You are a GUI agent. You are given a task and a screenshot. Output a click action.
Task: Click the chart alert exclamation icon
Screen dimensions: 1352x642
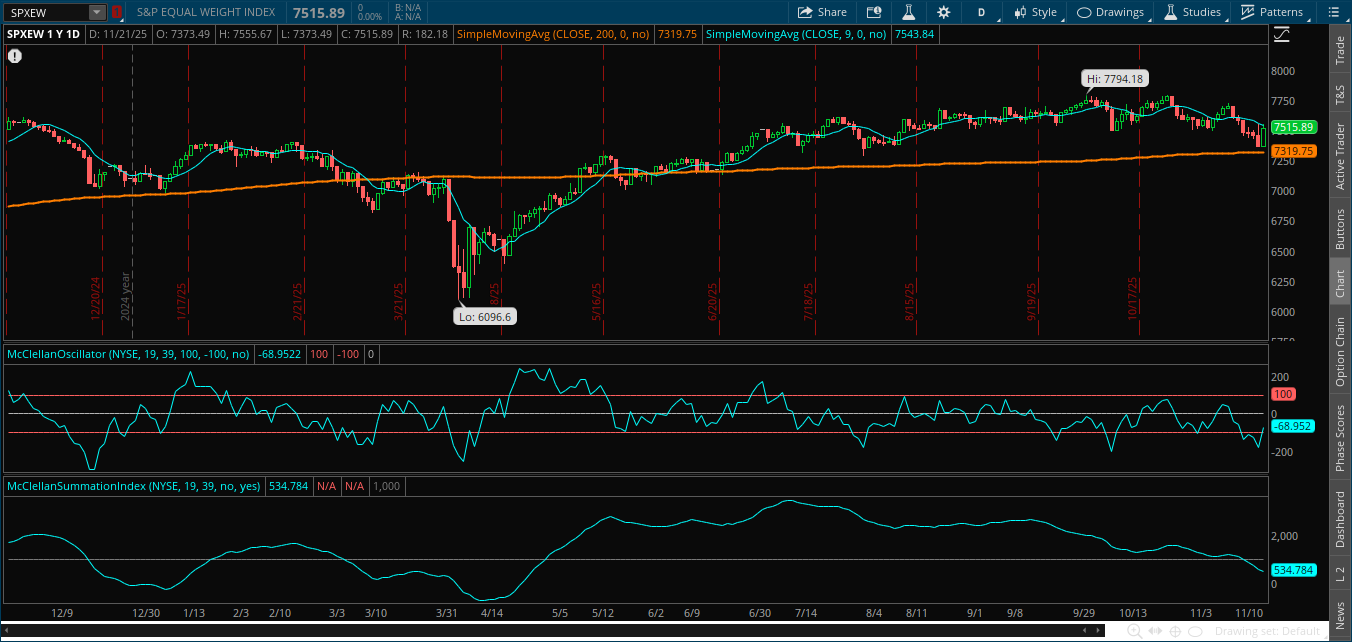pos(14,56)
